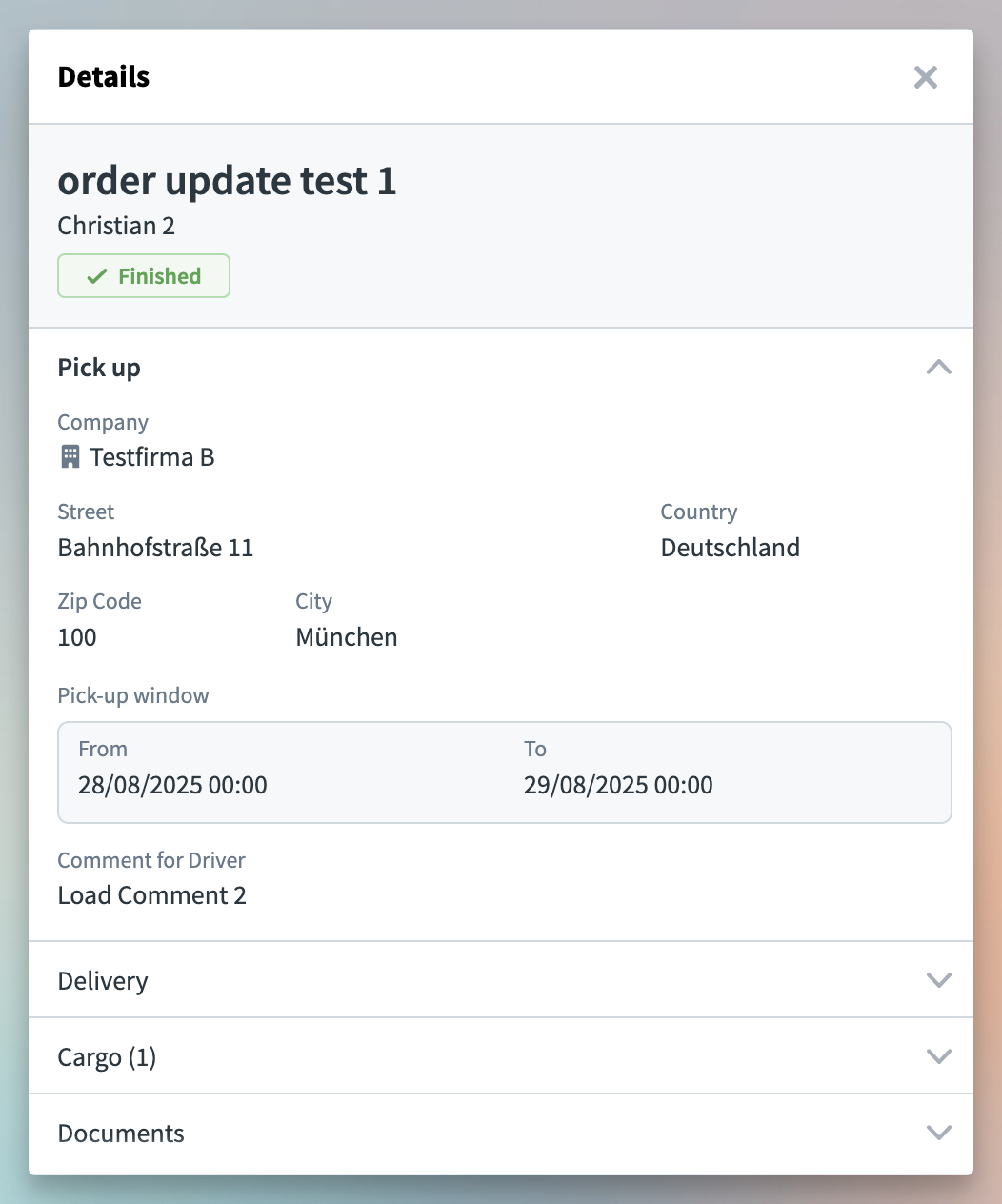The image size is (1002, 1204).
Task: Click the downward chevron icon beside Cargo
Action: click(x=939, y=1055)
